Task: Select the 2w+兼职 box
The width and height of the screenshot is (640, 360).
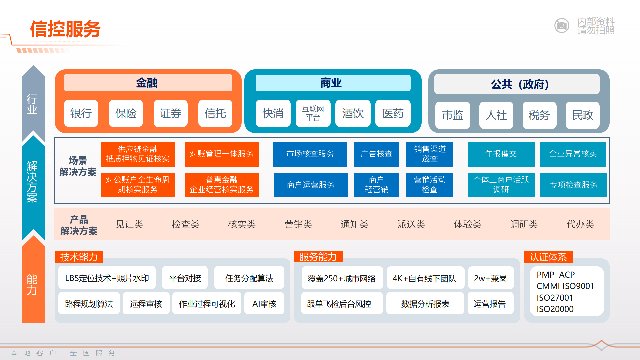Action: (491, 278)
